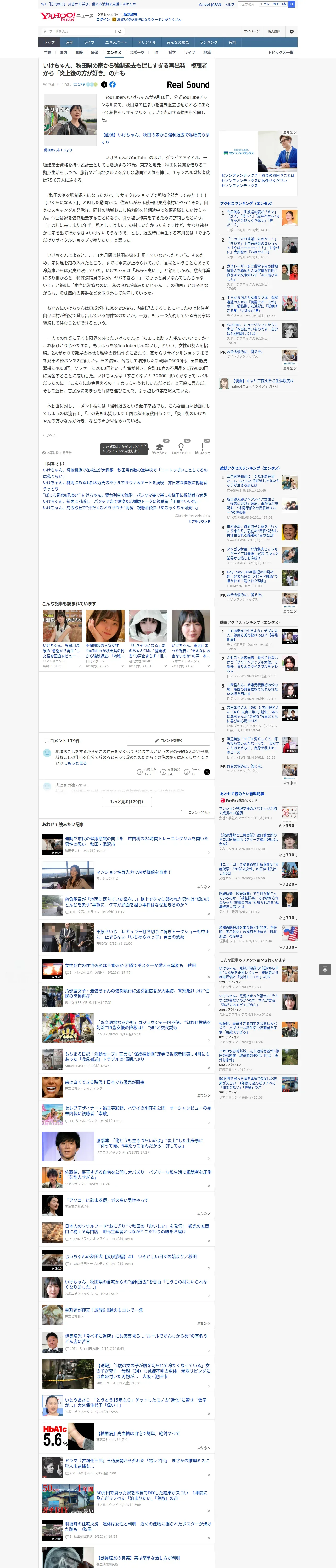Close the ゼンソンファンデクス ad with X
The height and width of the screenshot is (1568, 336).
click(295, 133)
